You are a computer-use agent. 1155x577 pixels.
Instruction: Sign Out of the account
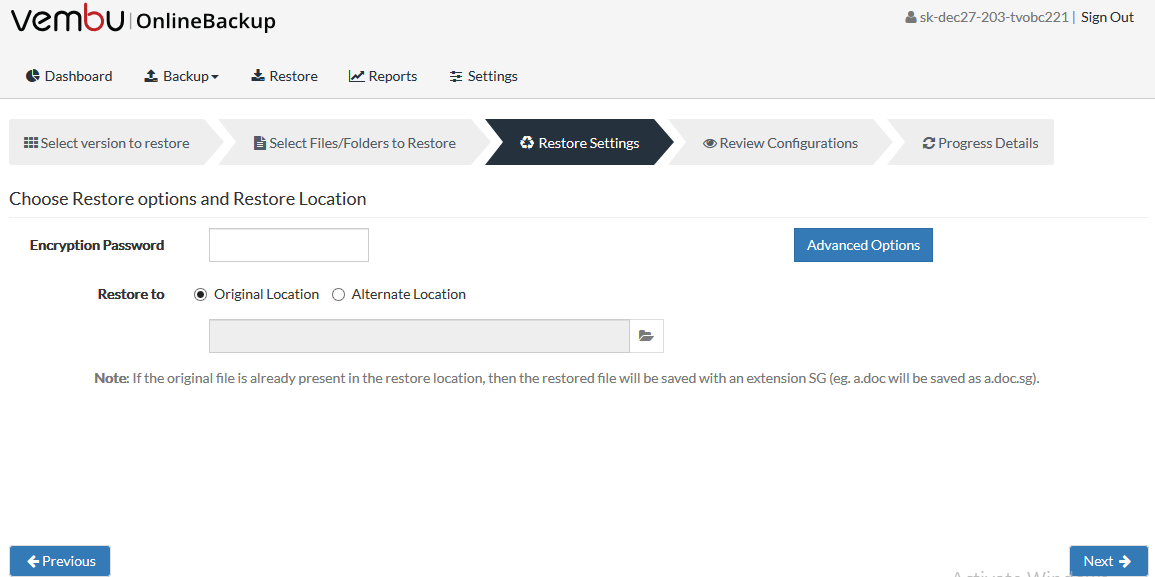tap(1107, 18)
